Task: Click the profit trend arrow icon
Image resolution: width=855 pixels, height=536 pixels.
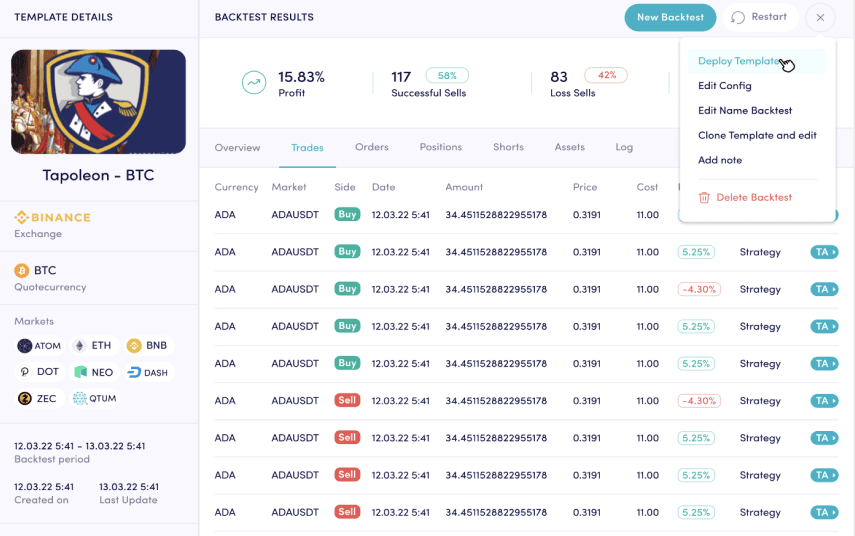Action: 254,83
